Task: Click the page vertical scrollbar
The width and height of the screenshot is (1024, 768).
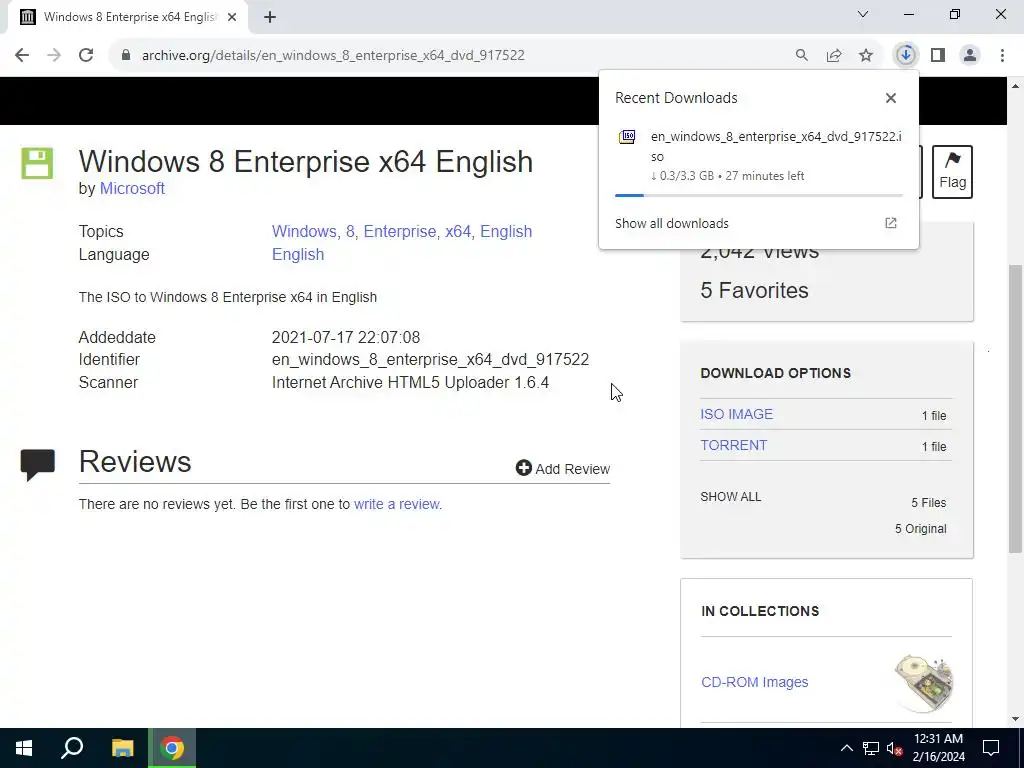Action: [x=1015, y=408]
